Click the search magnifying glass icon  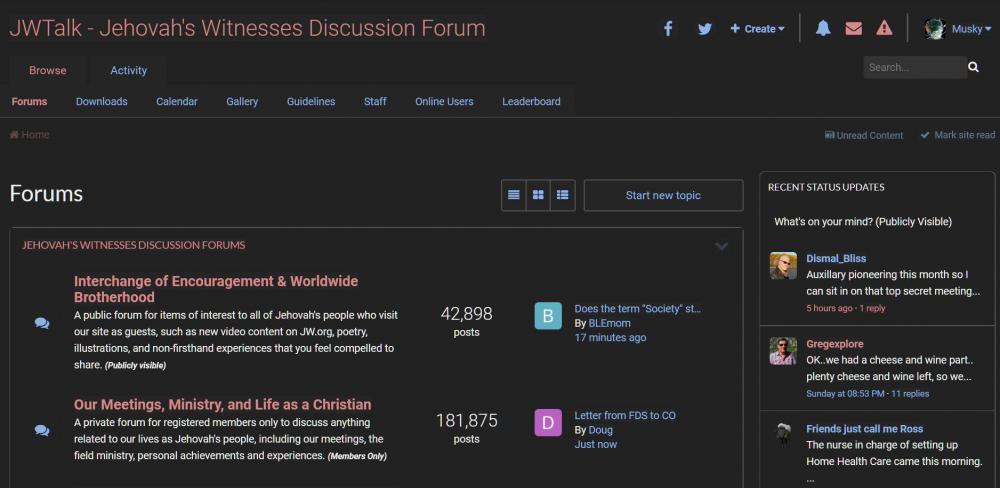(x=974, y=68)
